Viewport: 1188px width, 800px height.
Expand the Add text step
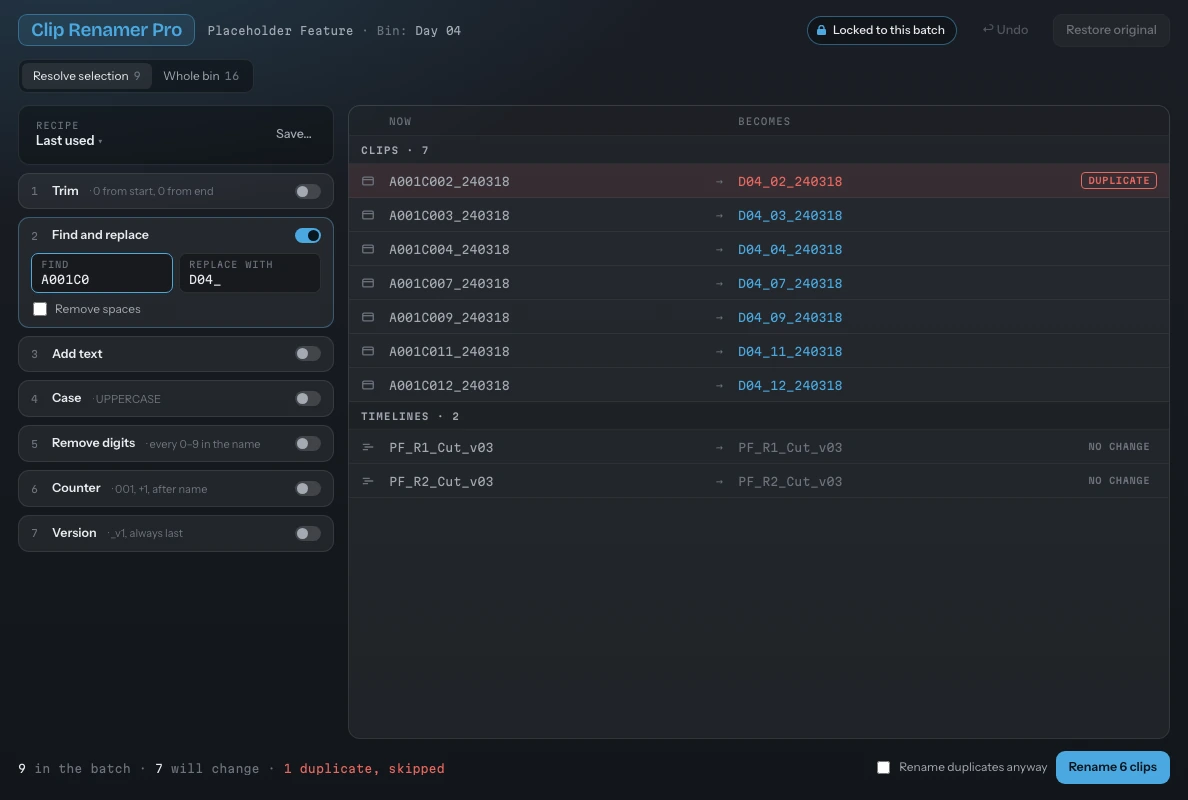[176, 354]
